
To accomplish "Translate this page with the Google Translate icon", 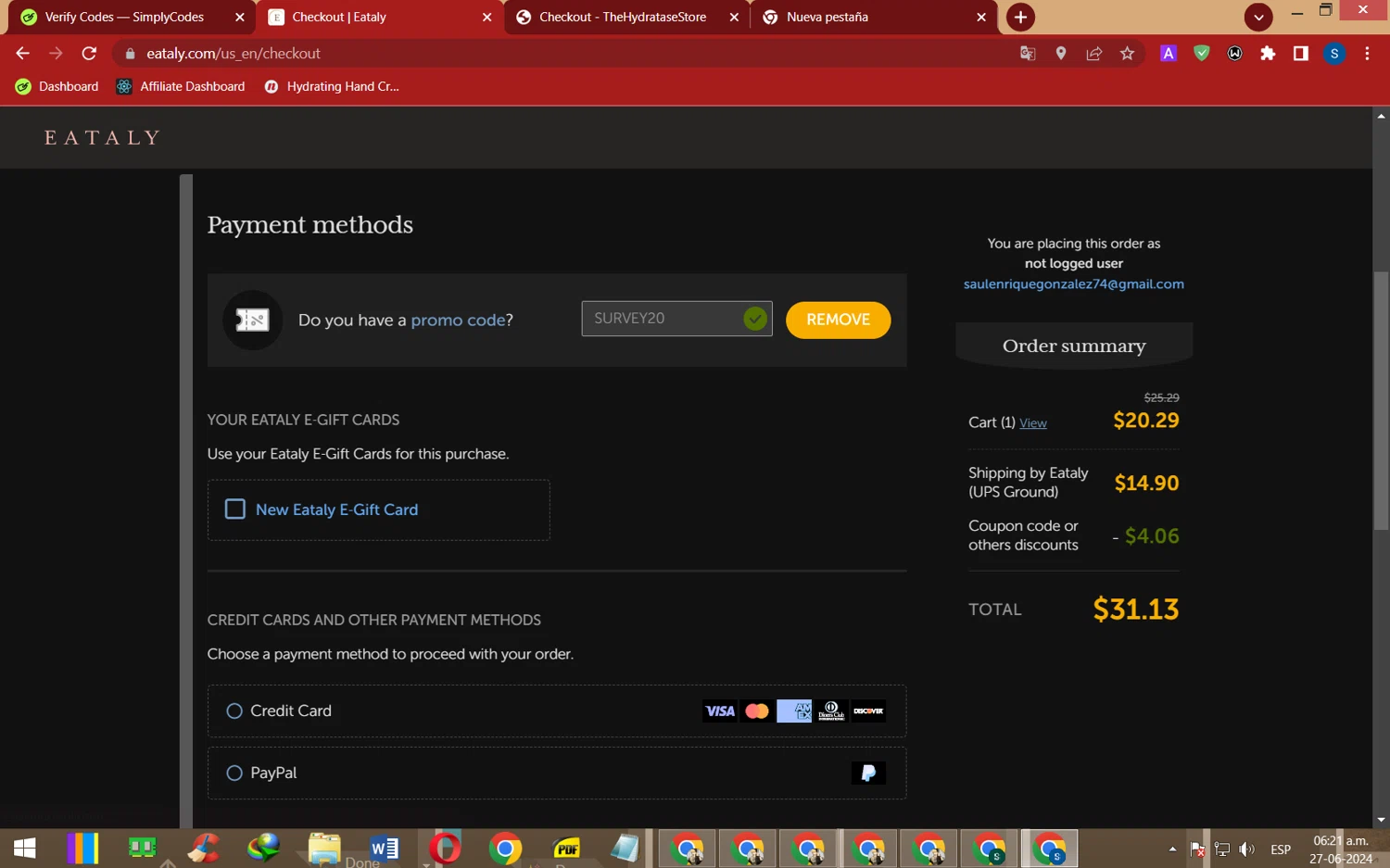I will [x=1028, y=54].
